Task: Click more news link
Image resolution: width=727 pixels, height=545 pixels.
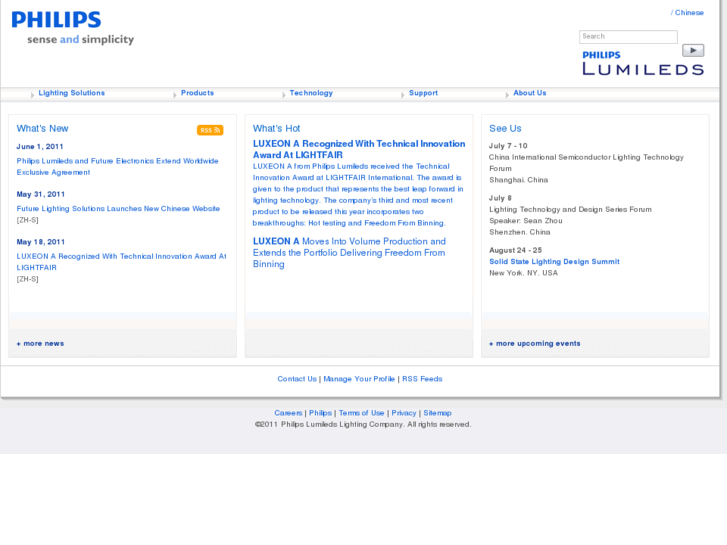Action: [40, 343]
